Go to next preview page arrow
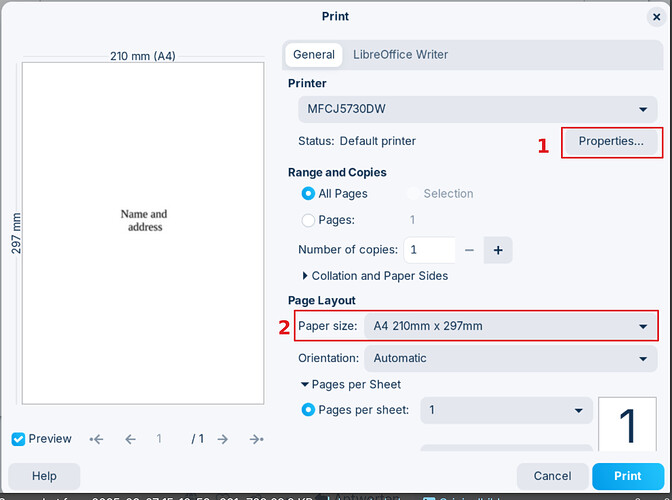672x500 pixels. coord(222,439)
